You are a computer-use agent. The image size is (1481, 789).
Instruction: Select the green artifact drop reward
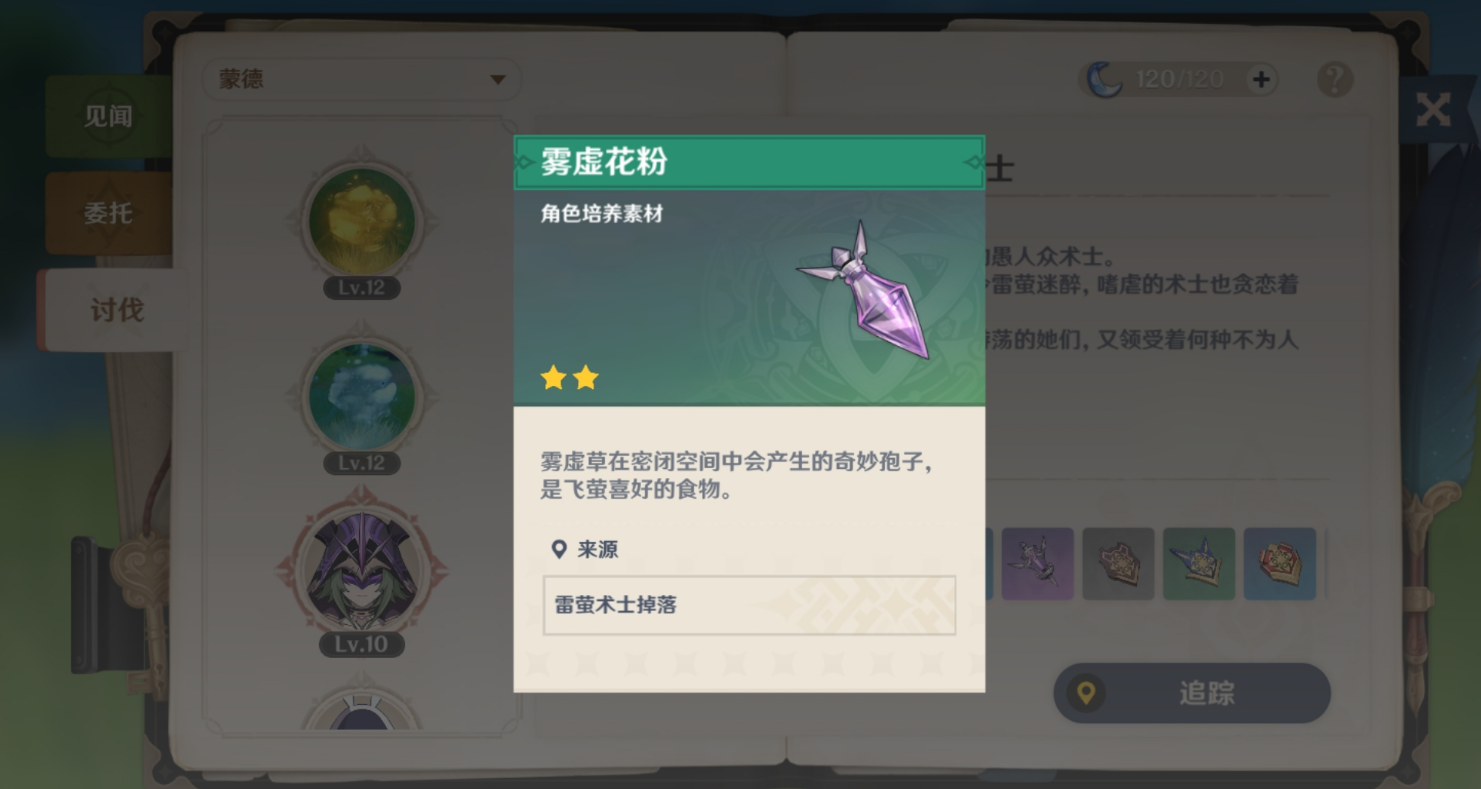pyautogui.click(x=1199, y=564)
